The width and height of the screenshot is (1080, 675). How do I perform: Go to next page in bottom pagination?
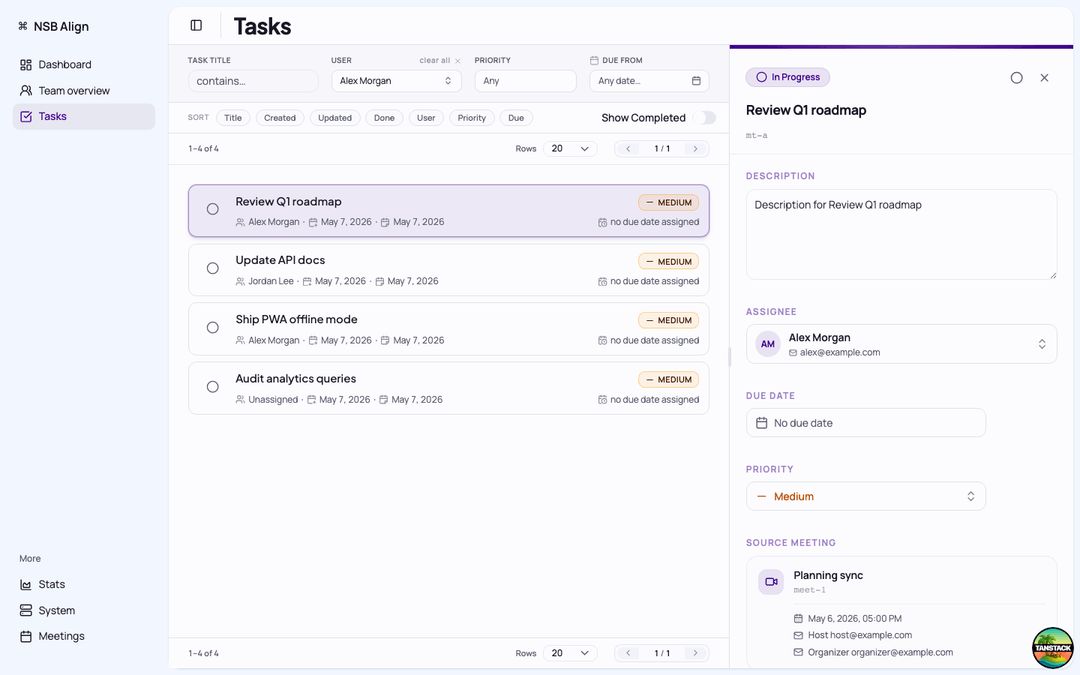(696, 653)
